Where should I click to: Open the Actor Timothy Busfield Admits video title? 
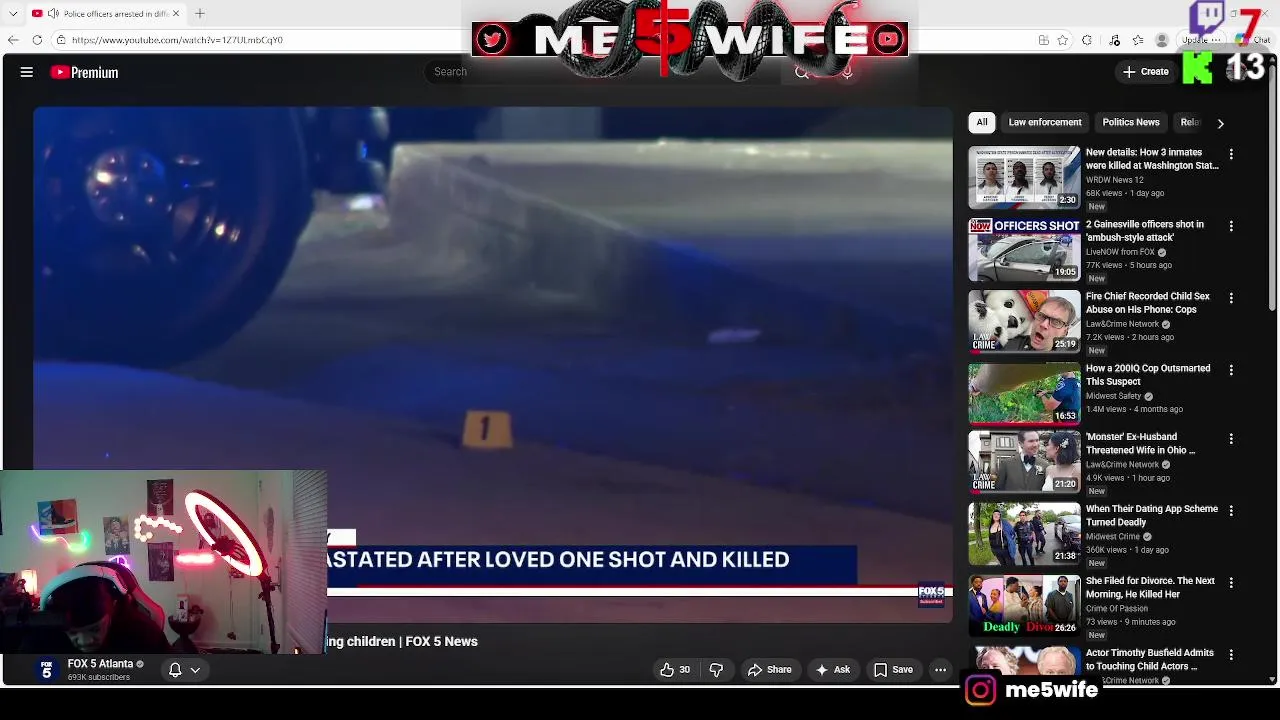tap(1150, 659)
